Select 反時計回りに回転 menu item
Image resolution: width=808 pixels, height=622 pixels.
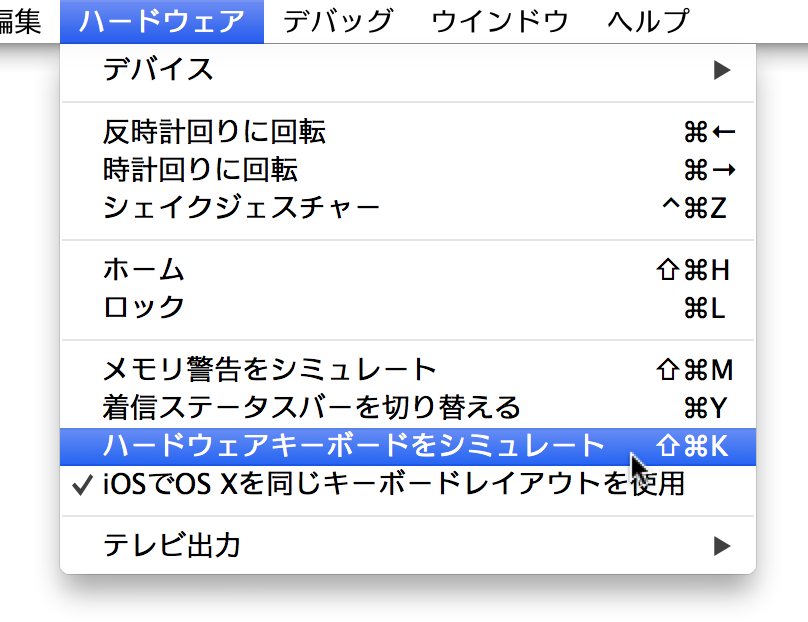pyautogui.click(x=408, y=132)
